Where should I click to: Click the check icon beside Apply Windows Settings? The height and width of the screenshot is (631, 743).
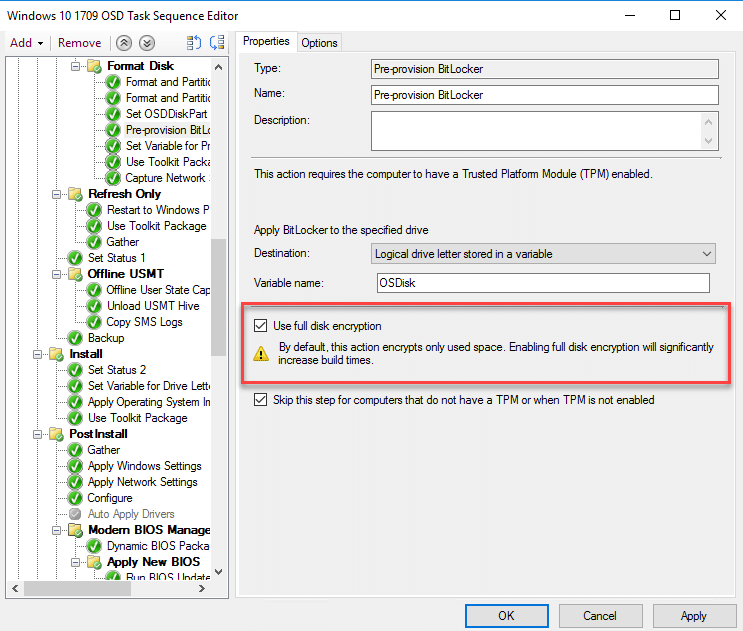[x=75, y=466]
